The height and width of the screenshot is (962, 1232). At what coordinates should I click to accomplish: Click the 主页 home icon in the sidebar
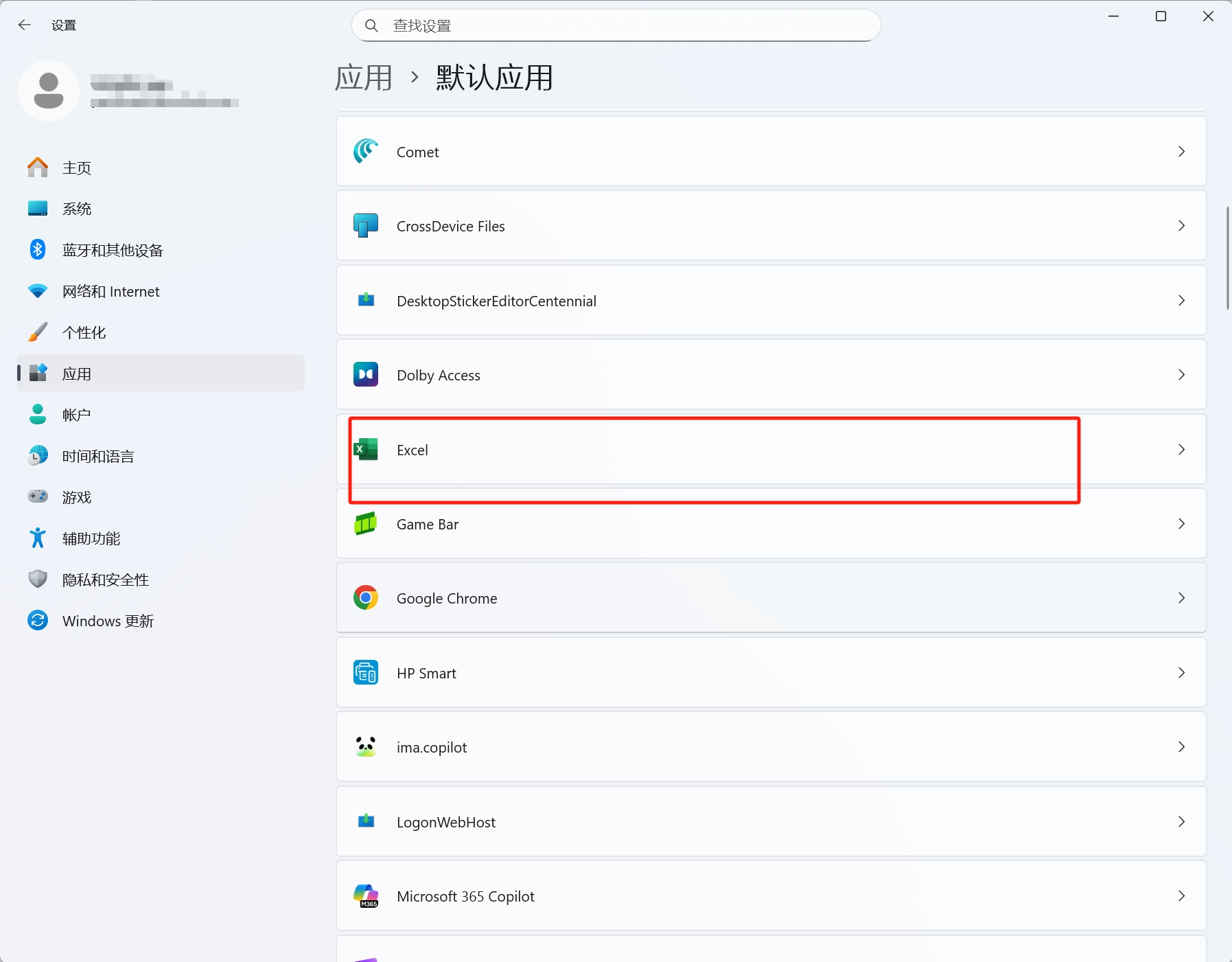point(38,168)
